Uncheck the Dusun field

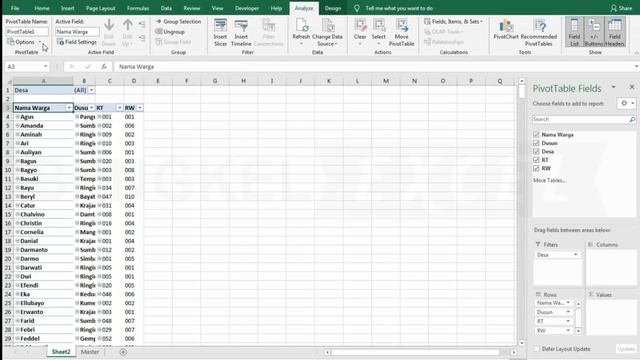point(536,143)
